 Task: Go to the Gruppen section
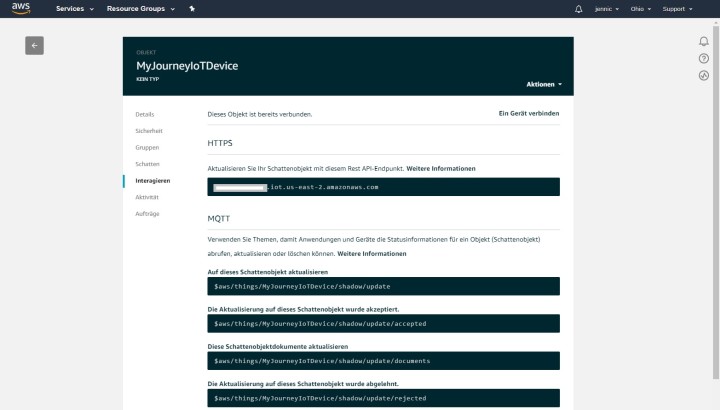147,147
